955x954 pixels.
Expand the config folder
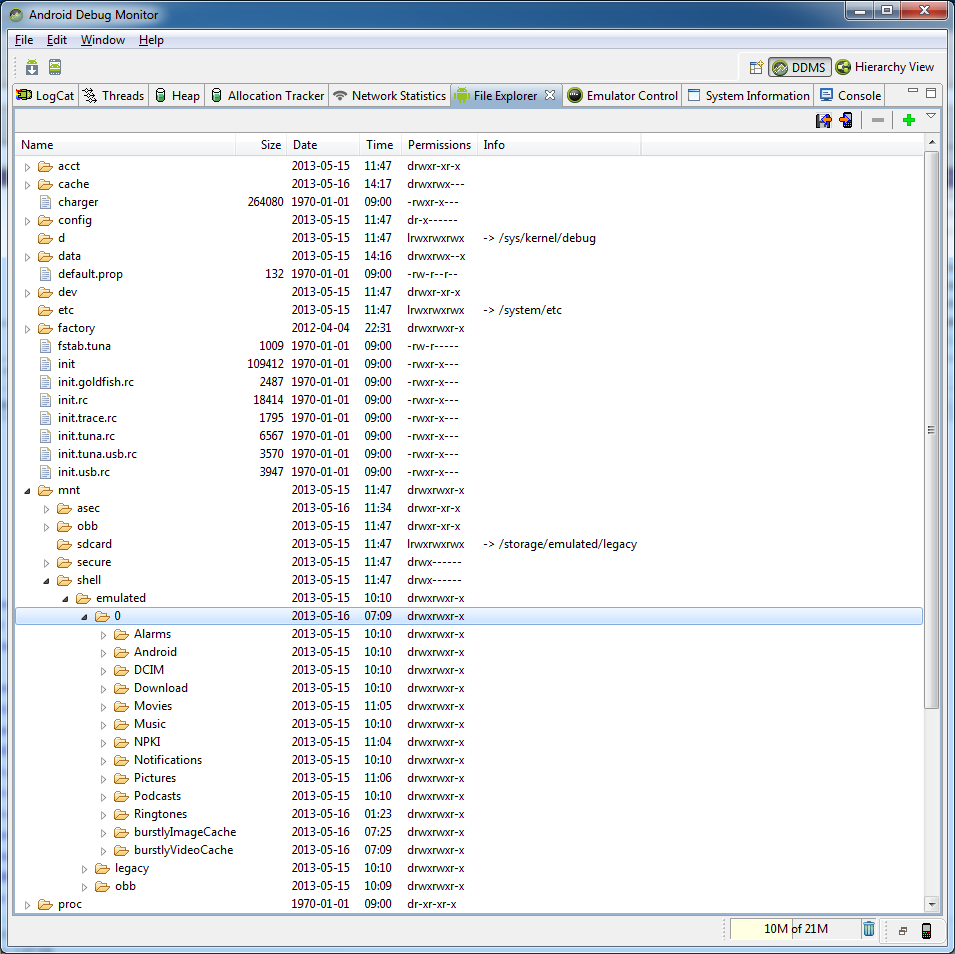[27, 221]
